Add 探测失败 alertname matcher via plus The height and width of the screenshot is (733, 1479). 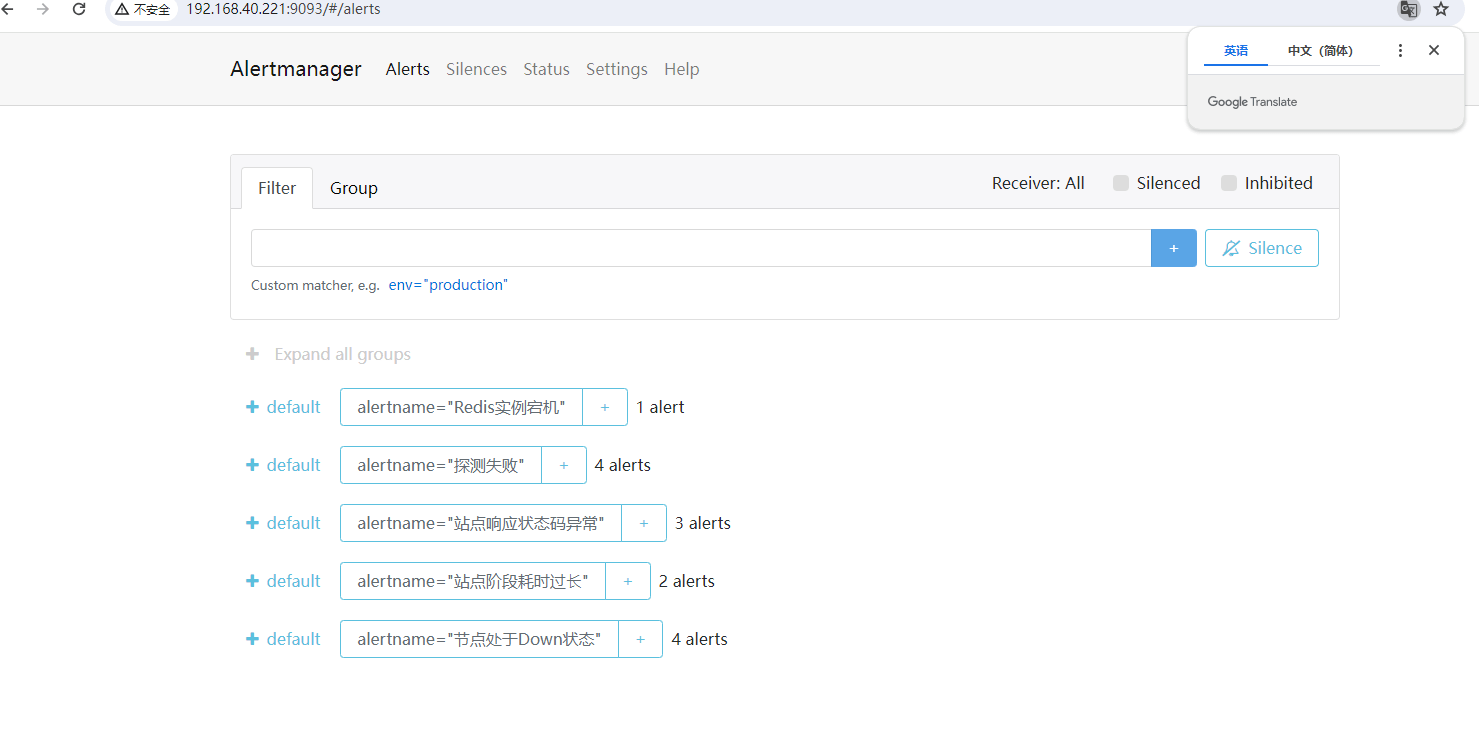tap(564, 465)
